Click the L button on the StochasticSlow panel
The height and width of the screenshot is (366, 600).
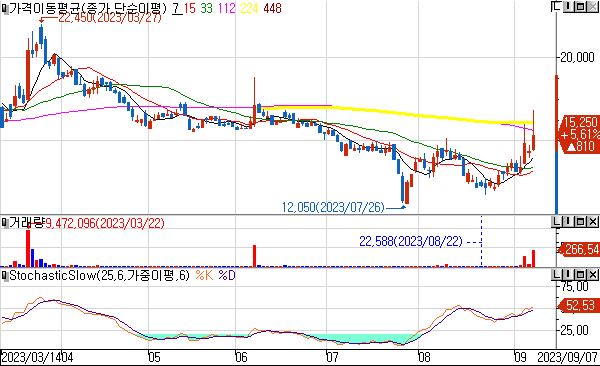(556, 274)
